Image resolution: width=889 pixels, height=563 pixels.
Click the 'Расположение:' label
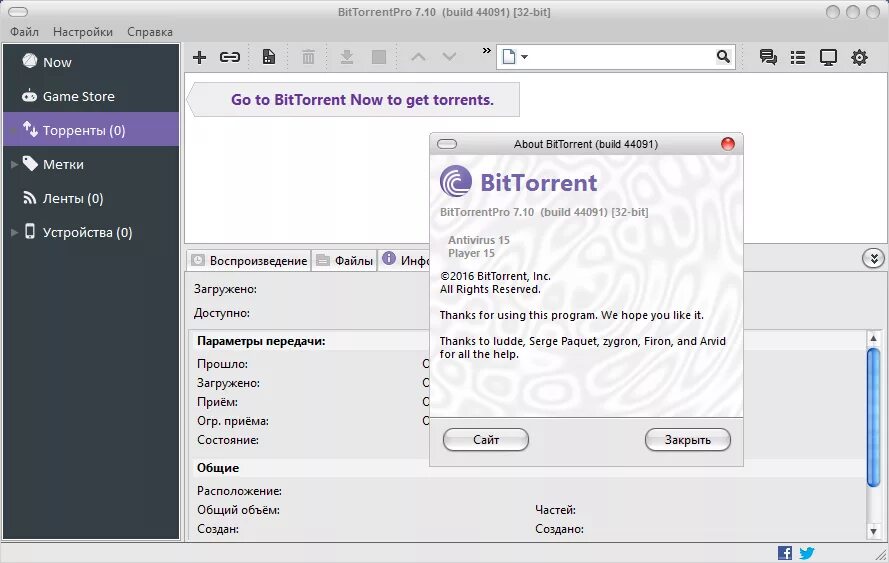239,491
